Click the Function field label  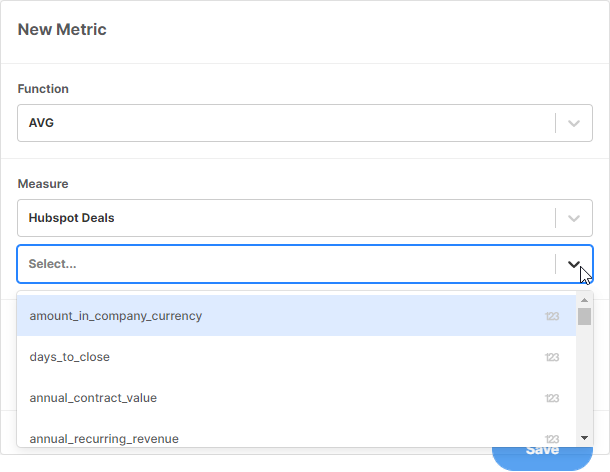coord(43,89)
